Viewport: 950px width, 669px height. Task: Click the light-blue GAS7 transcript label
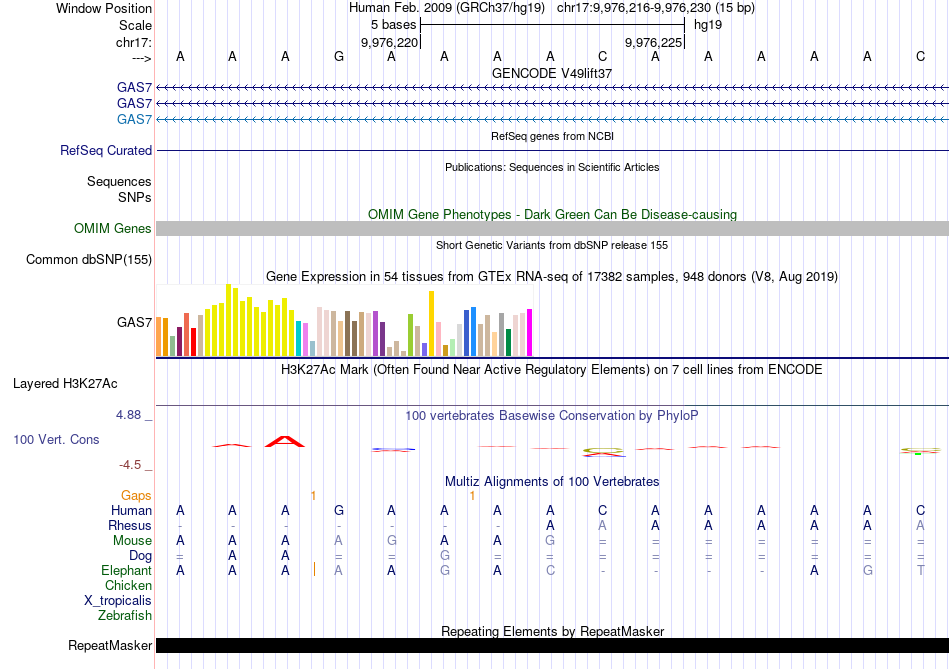tap(135, 119)
